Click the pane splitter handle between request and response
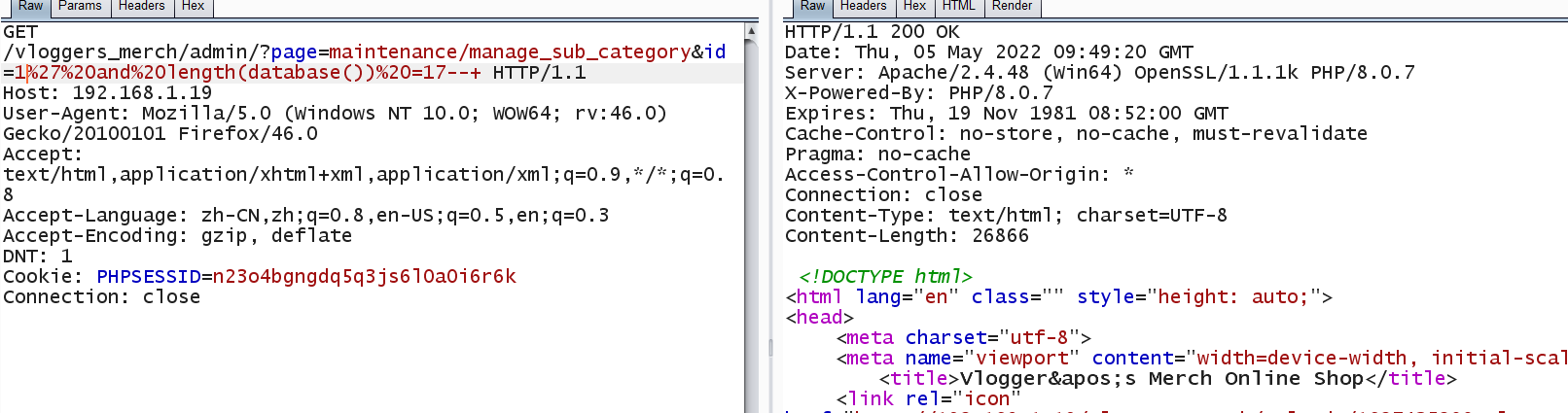The image size is (1568, 413). coord(771,346)
